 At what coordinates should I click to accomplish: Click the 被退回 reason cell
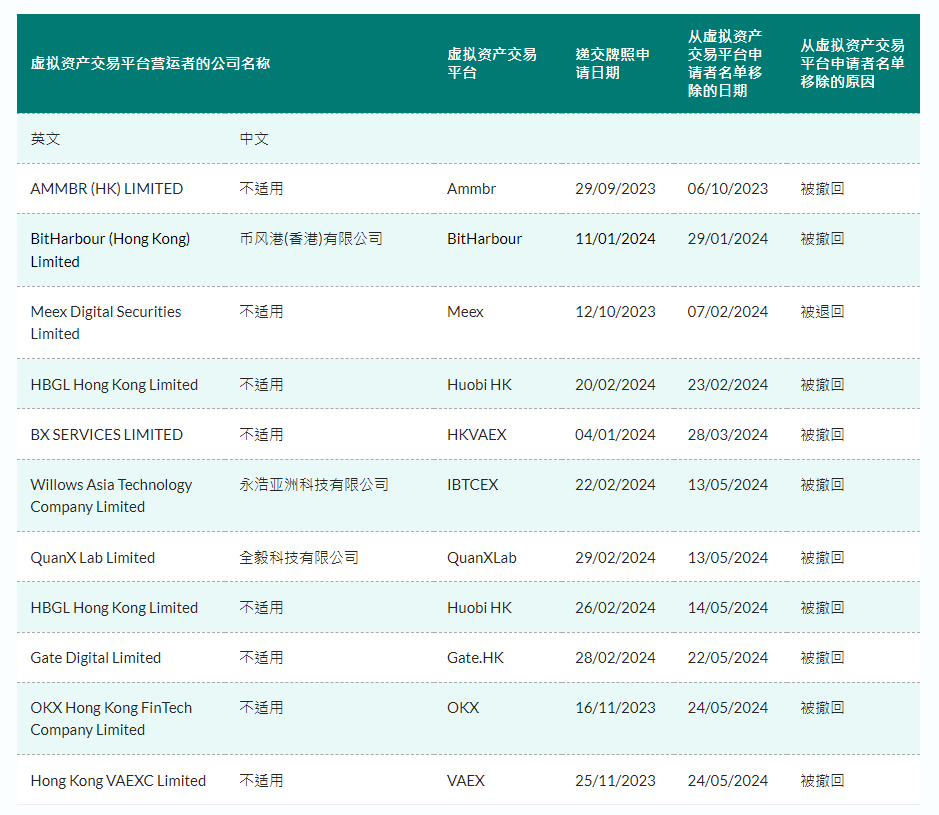(x=822, y=312)
